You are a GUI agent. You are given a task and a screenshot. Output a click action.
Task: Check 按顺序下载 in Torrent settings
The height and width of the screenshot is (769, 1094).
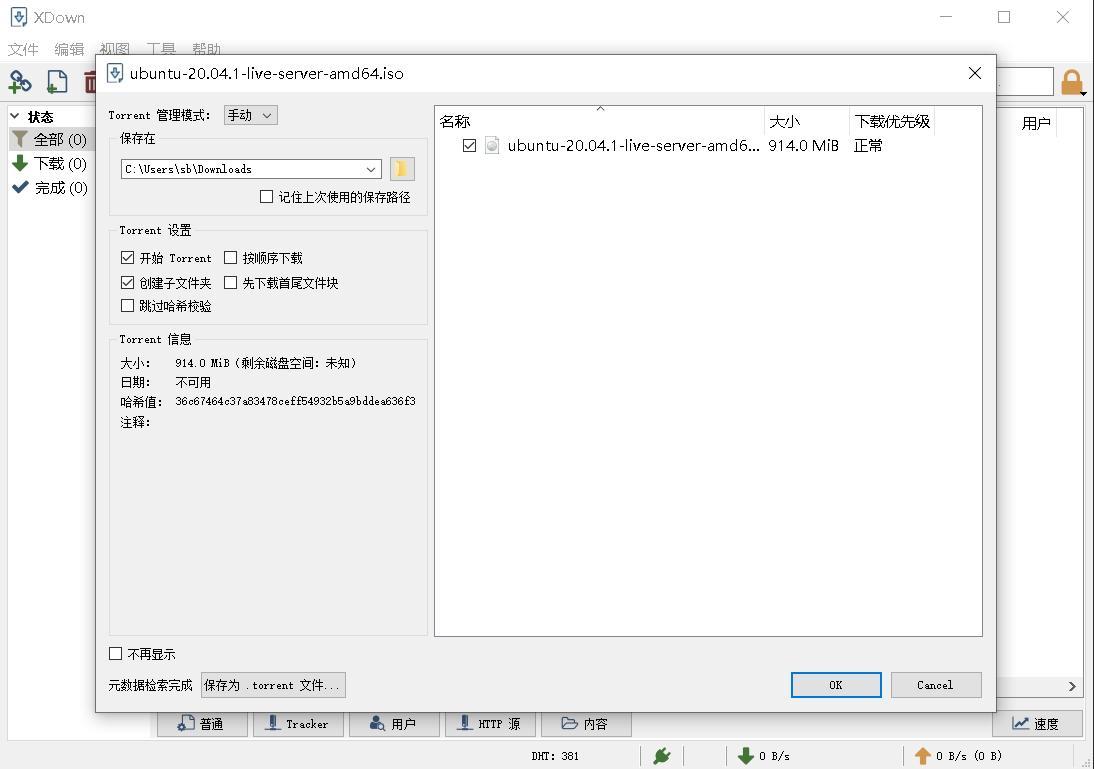pyautogui.click(x=230, y=257)
